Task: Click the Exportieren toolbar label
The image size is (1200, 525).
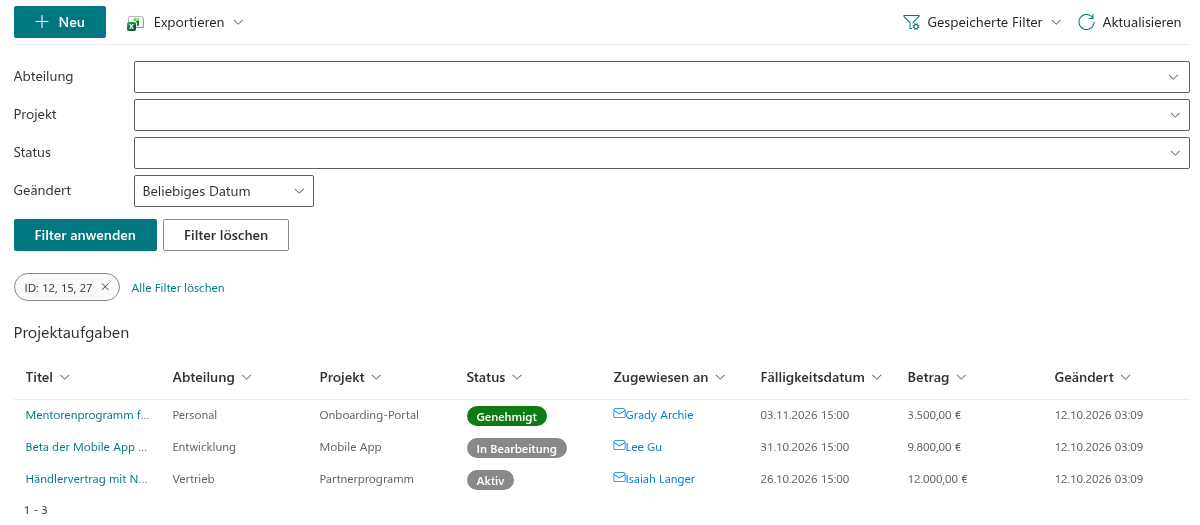Action: (189, 22)
